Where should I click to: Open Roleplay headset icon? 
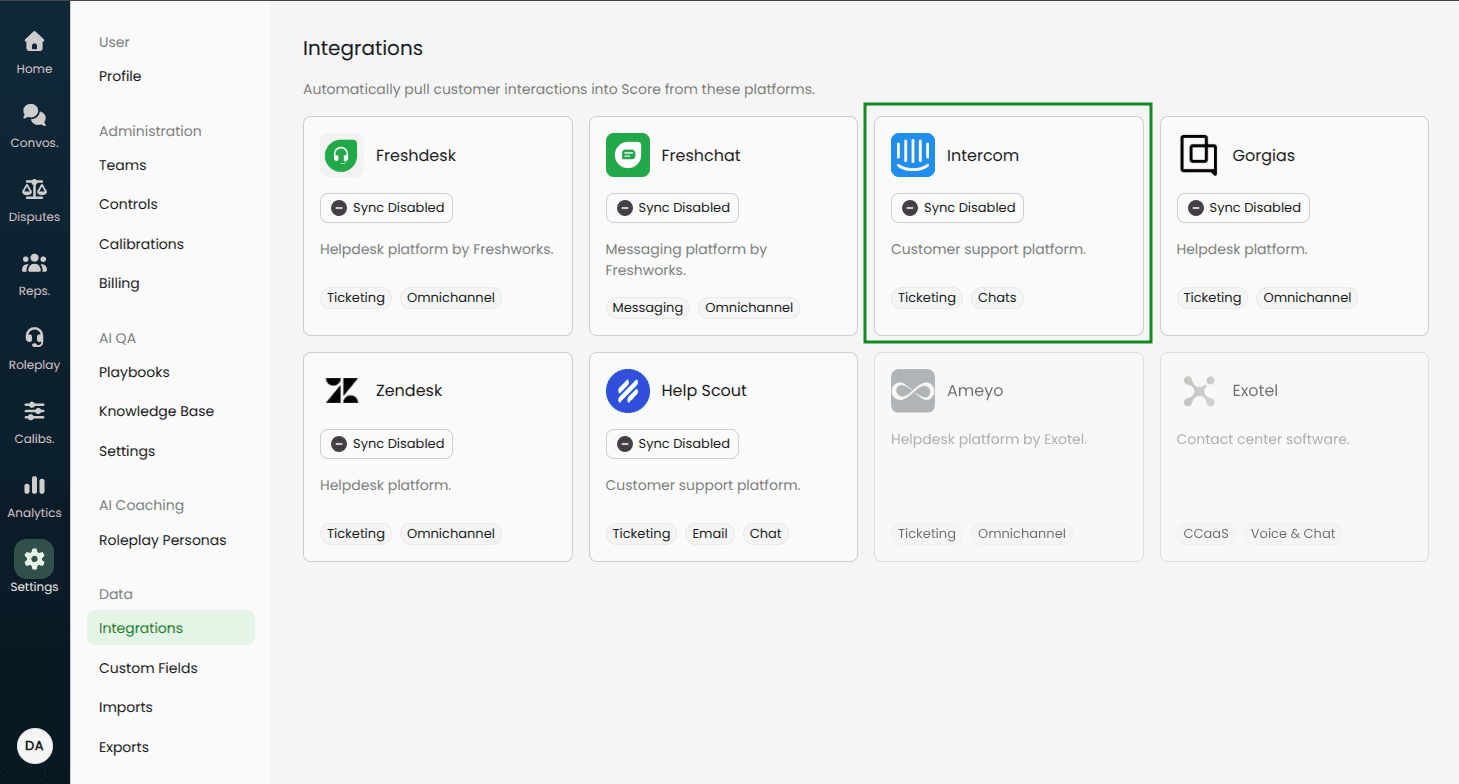34,337
